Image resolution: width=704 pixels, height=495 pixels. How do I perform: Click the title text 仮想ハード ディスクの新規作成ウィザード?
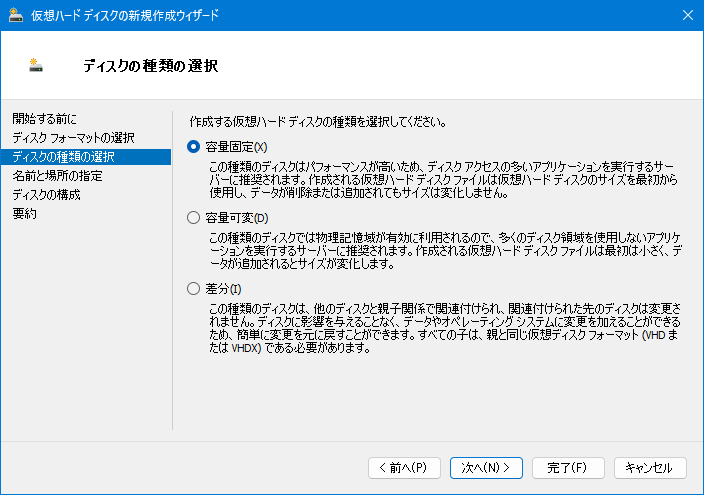click(x=124, y=15)
